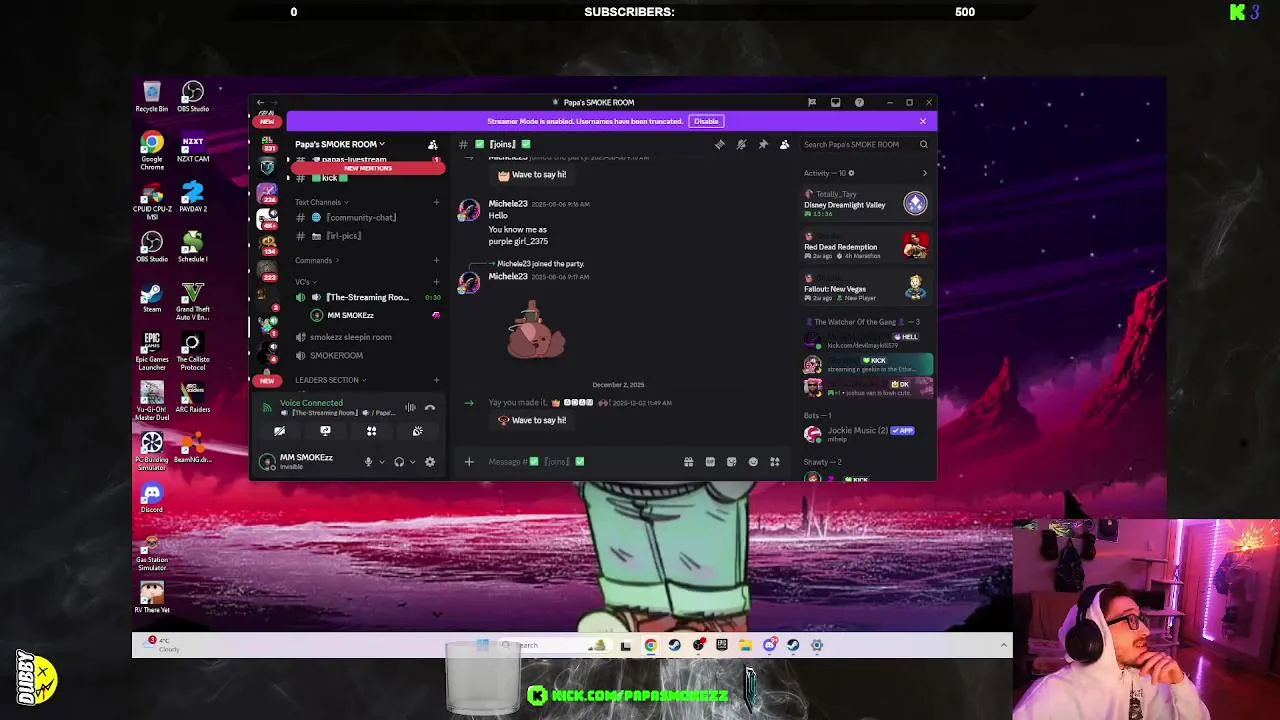Mute microphone in user panel

click(x=368, y=462)
